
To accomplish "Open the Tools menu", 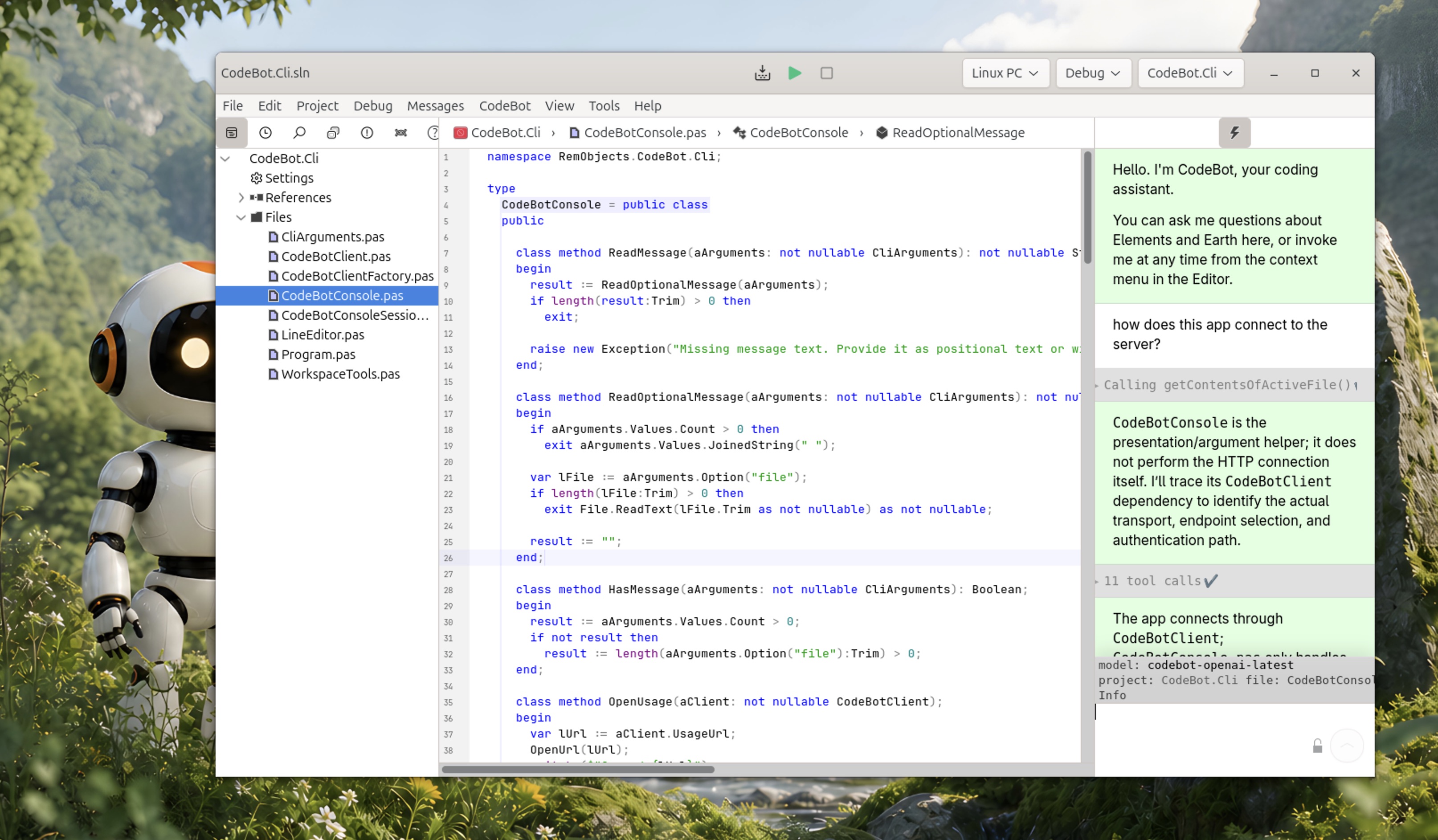I will [x=604, y=106].
